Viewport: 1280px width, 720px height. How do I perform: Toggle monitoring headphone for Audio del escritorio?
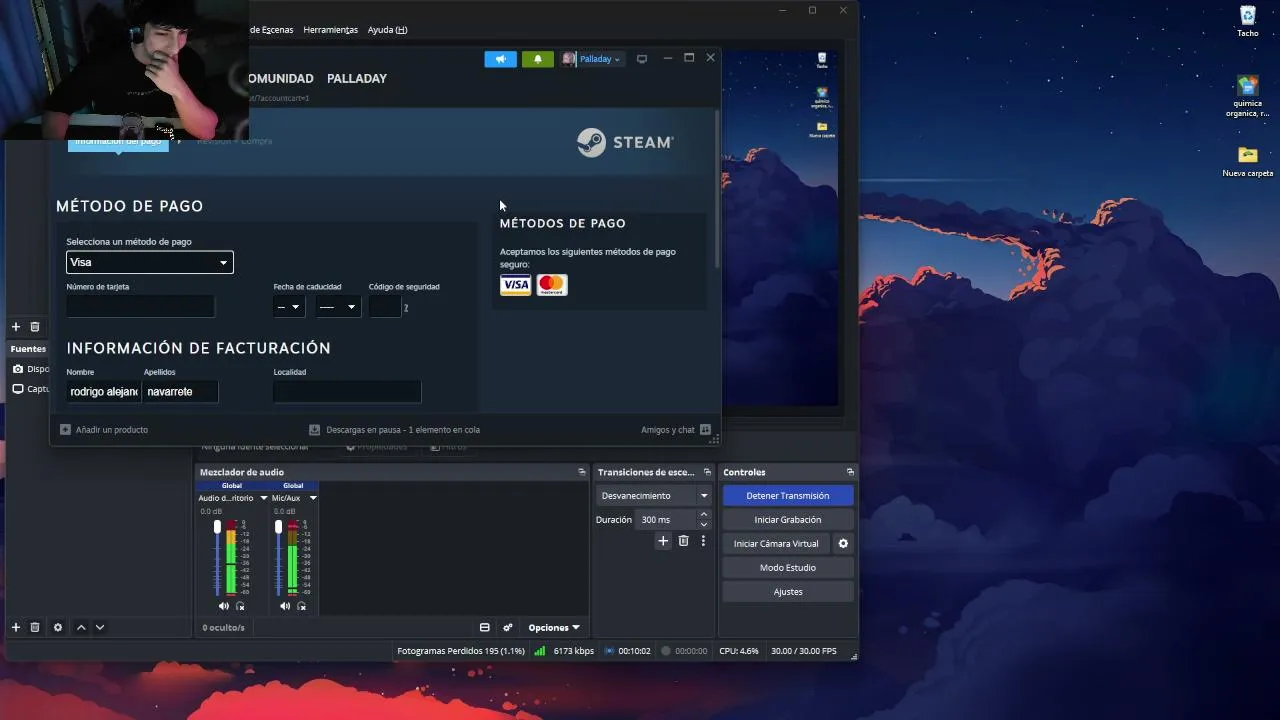click(240, 606)
